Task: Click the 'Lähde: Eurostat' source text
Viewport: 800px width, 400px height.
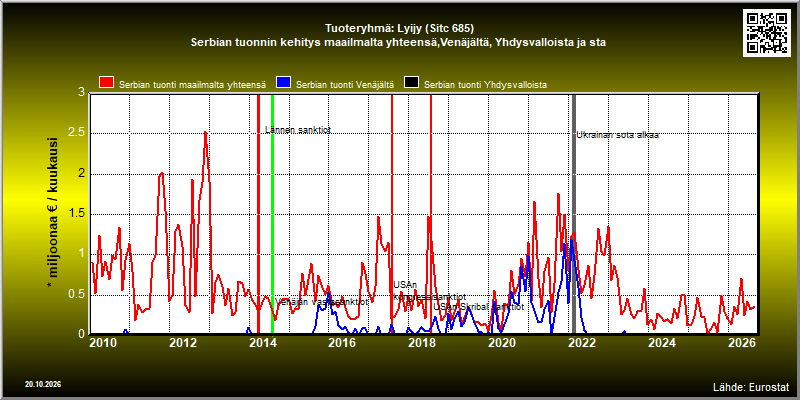Action: point(751,386)
